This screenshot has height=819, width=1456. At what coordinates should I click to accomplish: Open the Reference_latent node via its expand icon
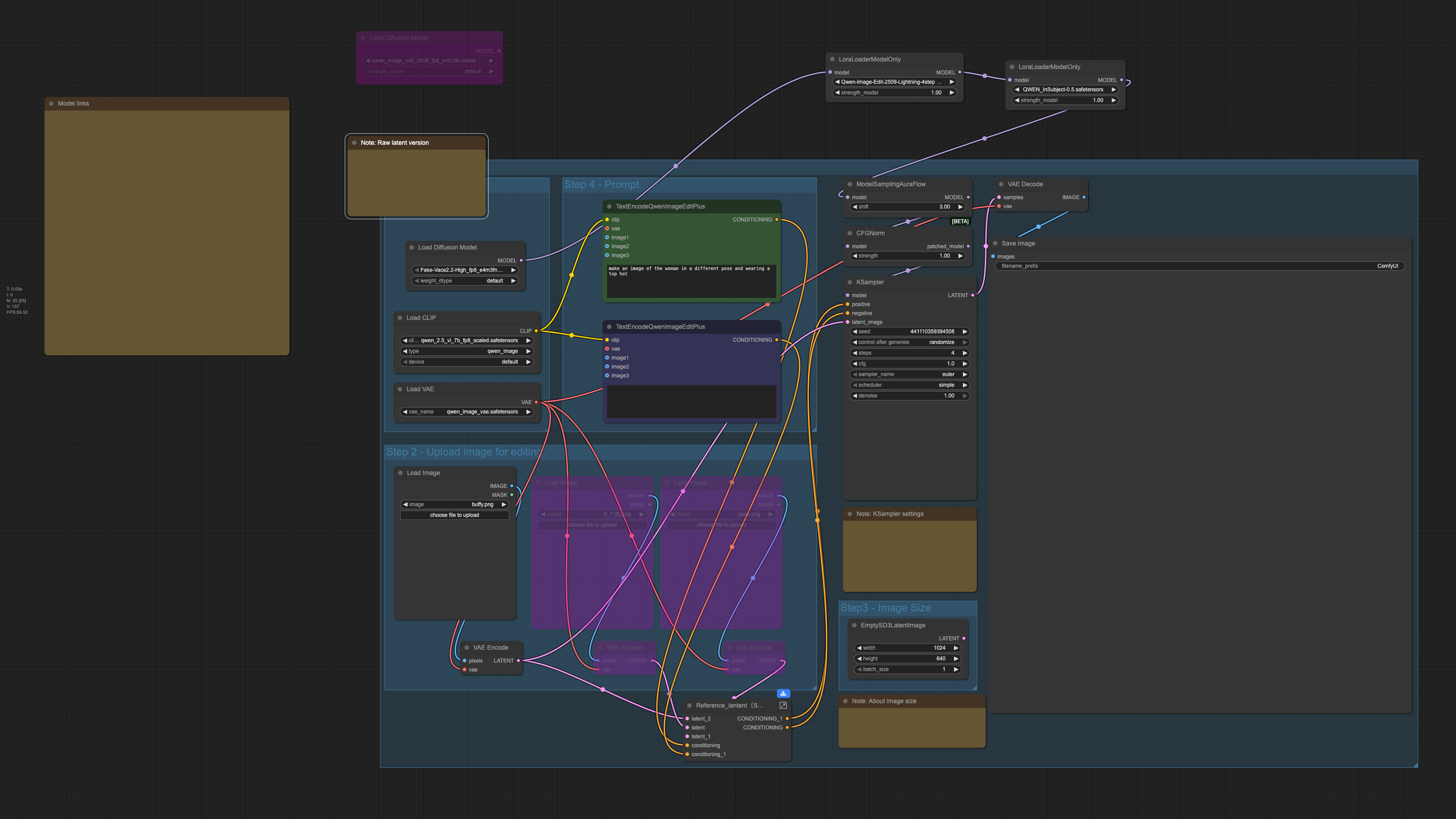(x=783, y=705)
